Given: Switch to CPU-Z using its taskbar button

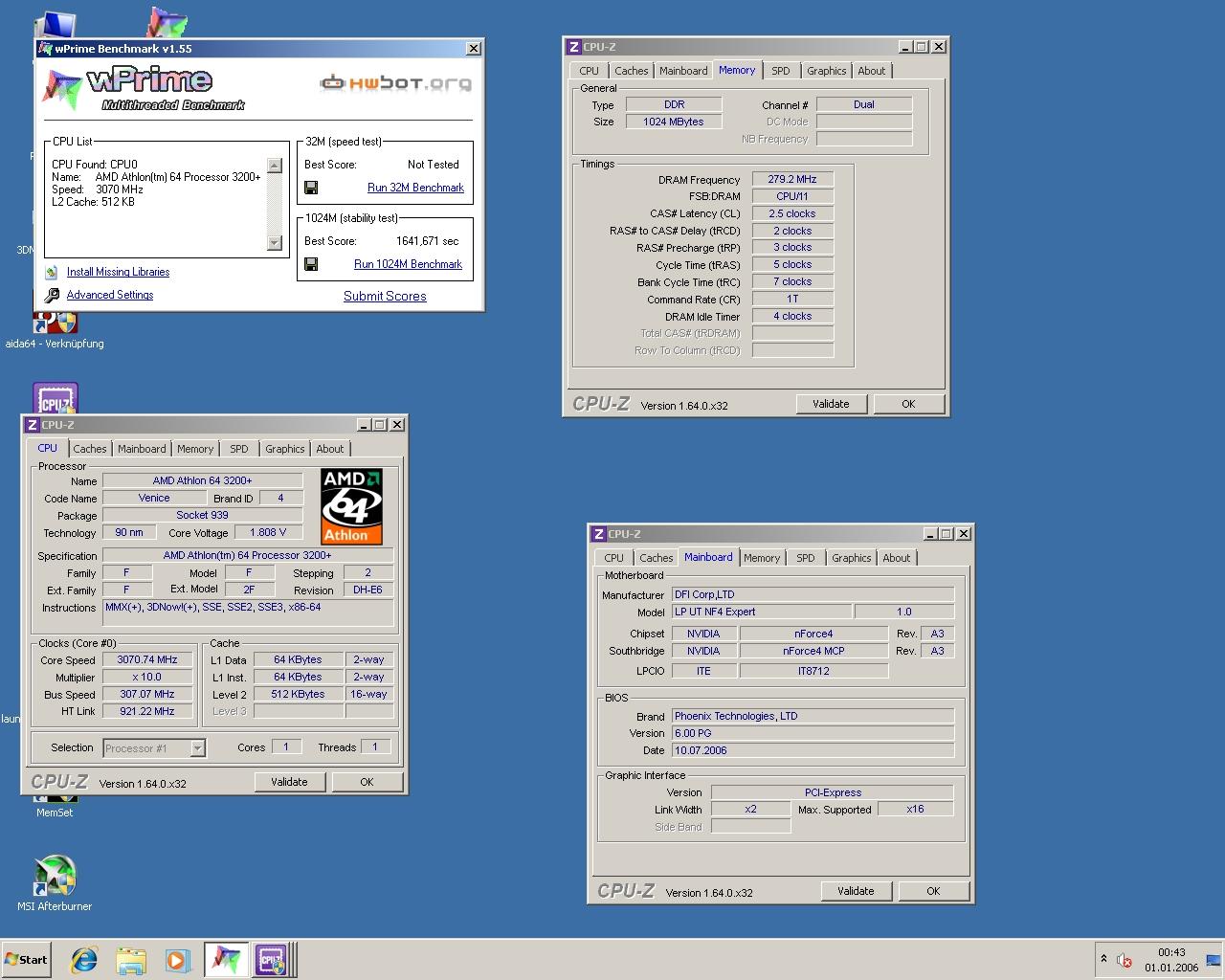Looking at the screenshot, I should point(272,960).
